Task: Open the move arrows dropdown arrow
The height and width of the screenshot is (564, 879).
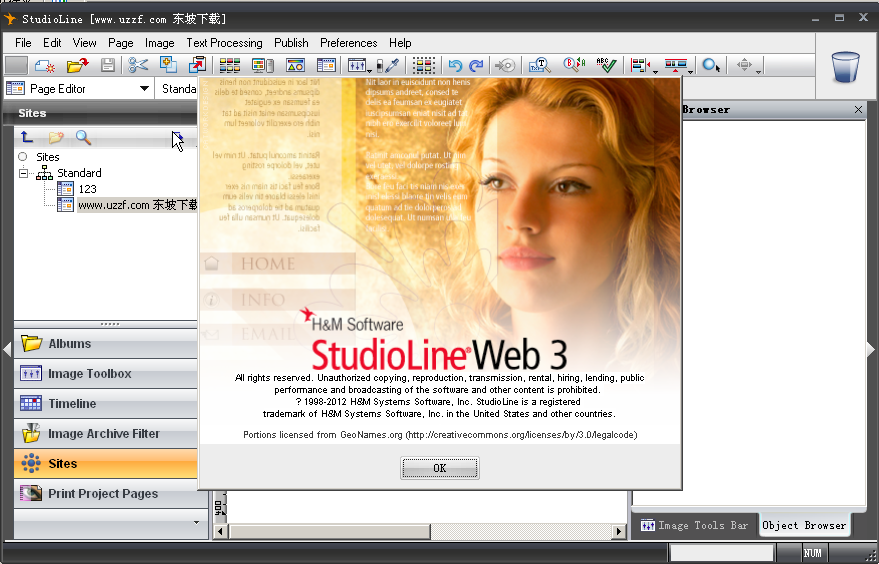Action: [758, 71]
